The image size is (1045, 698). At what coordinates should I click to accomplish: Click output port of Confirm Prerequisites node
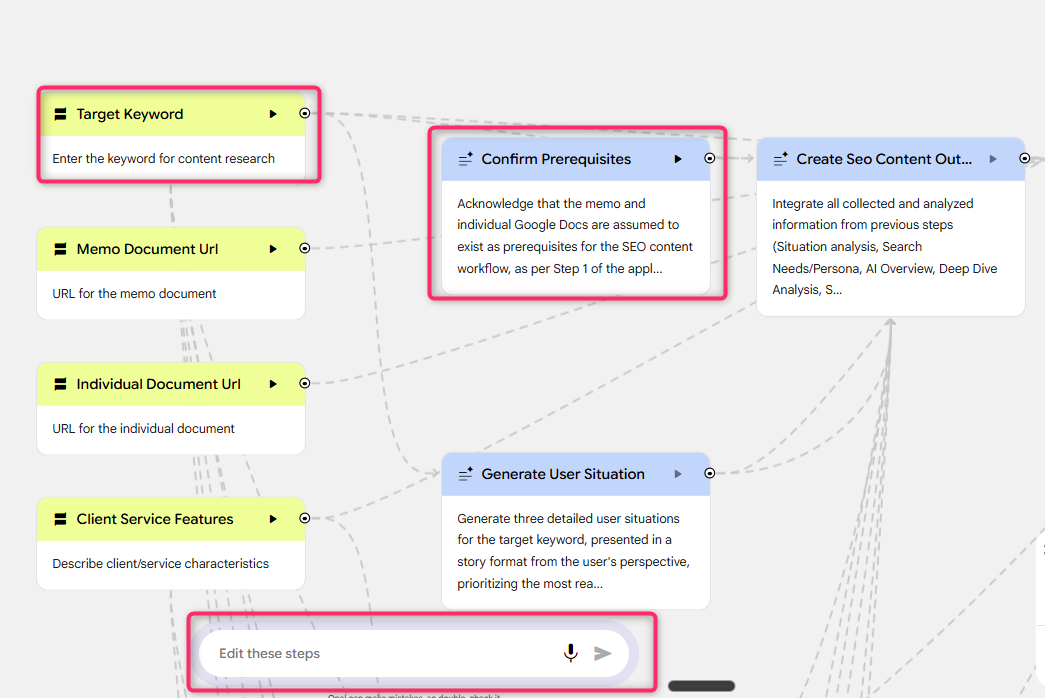pos(710,158)
